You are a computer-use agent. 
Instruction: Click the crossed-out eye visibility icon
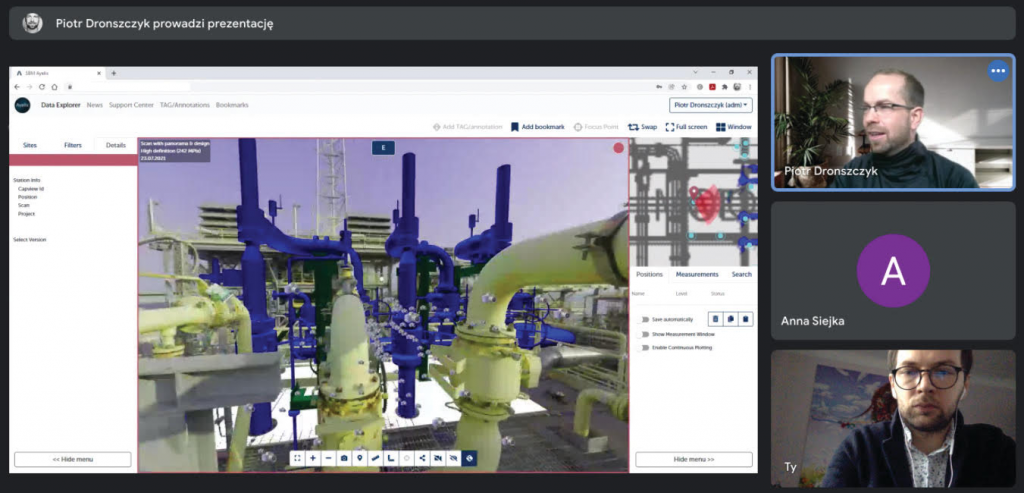click(x=453, y=458)
